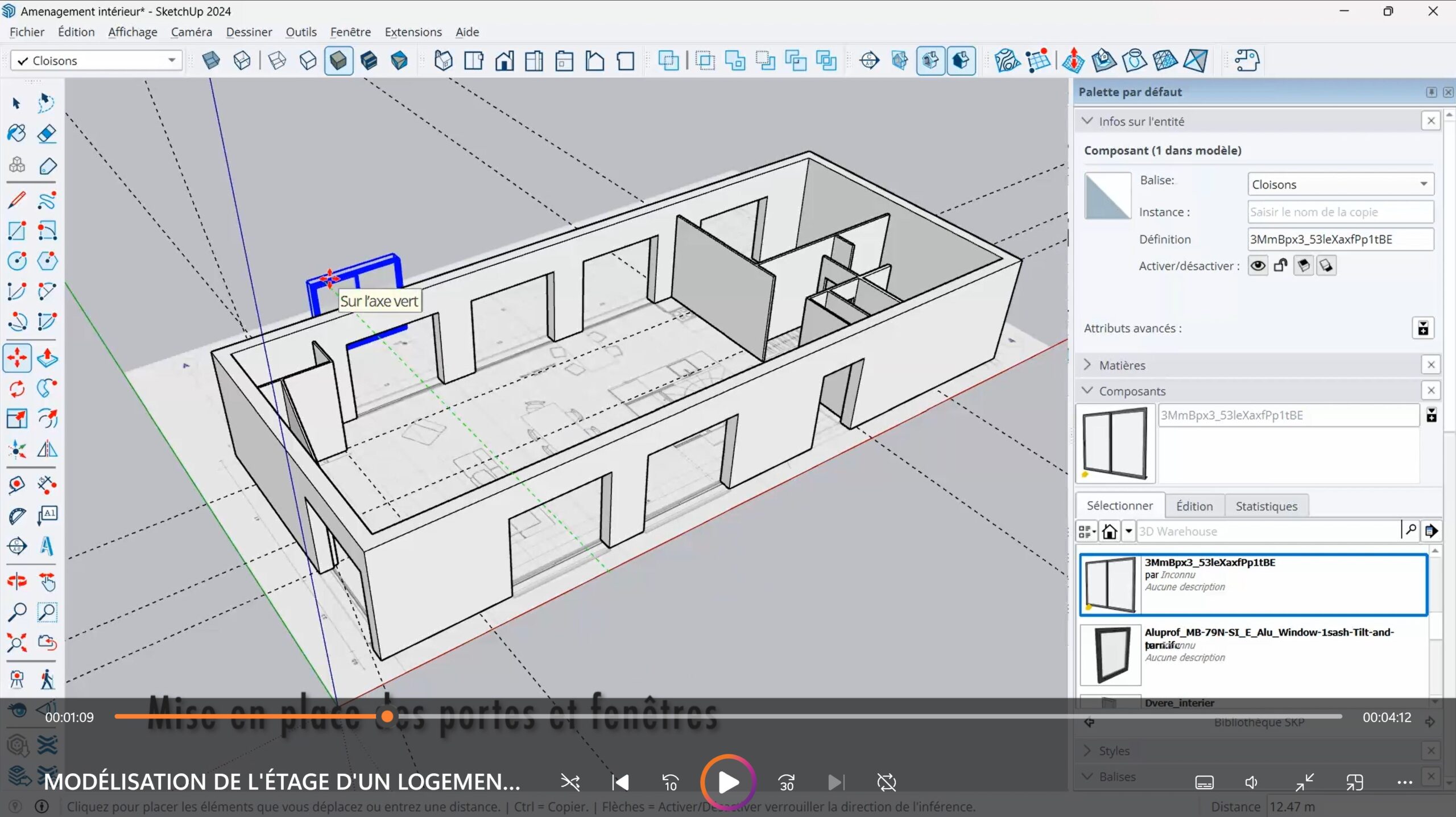Open the Sandbox From Scratch grid tool
This screenshot has width=1456, height=817.
(1038, 60)
